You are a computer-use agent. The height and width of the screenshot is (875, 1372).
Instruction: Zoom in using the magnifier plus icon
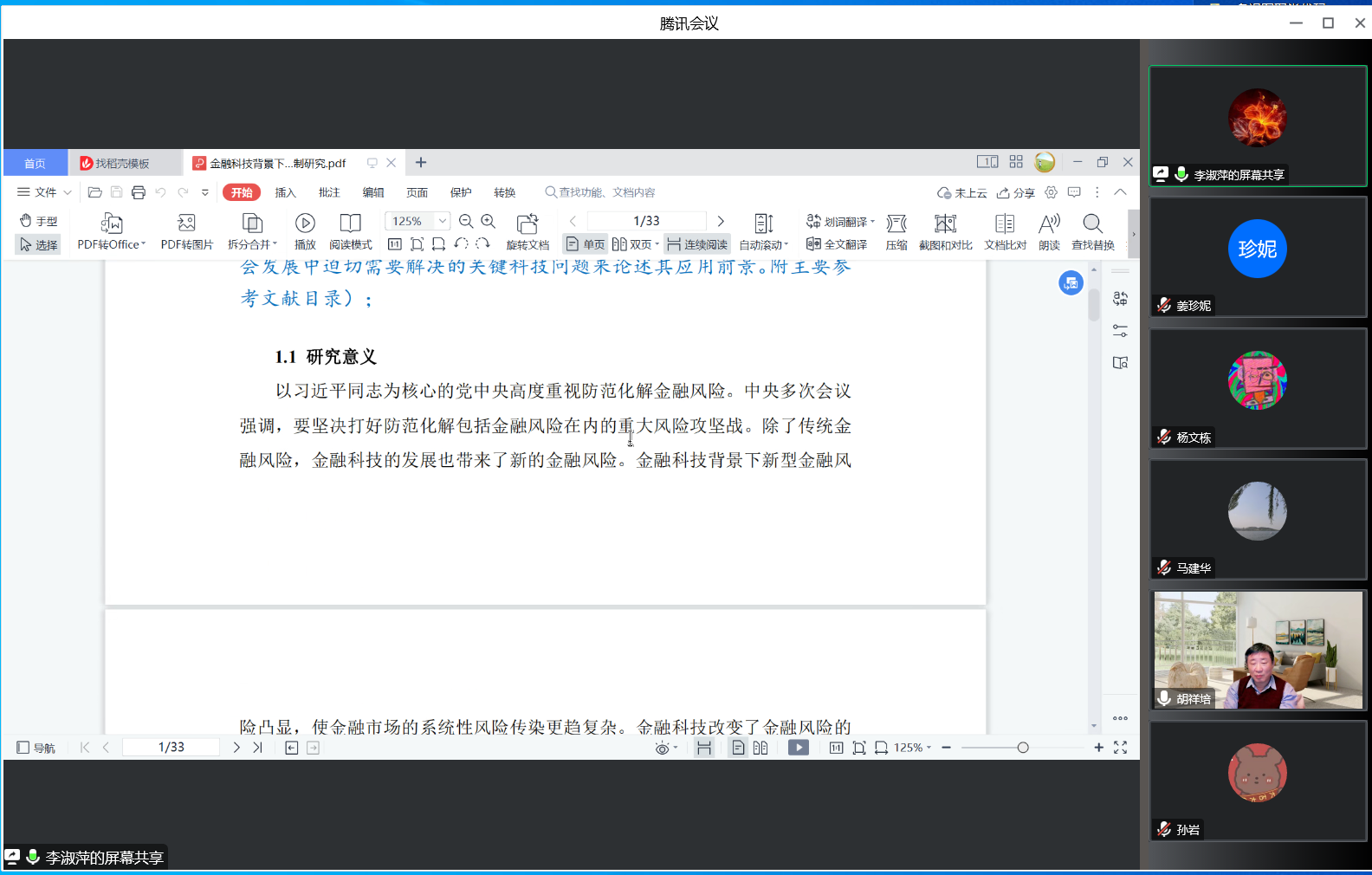(x=489, y=222)
